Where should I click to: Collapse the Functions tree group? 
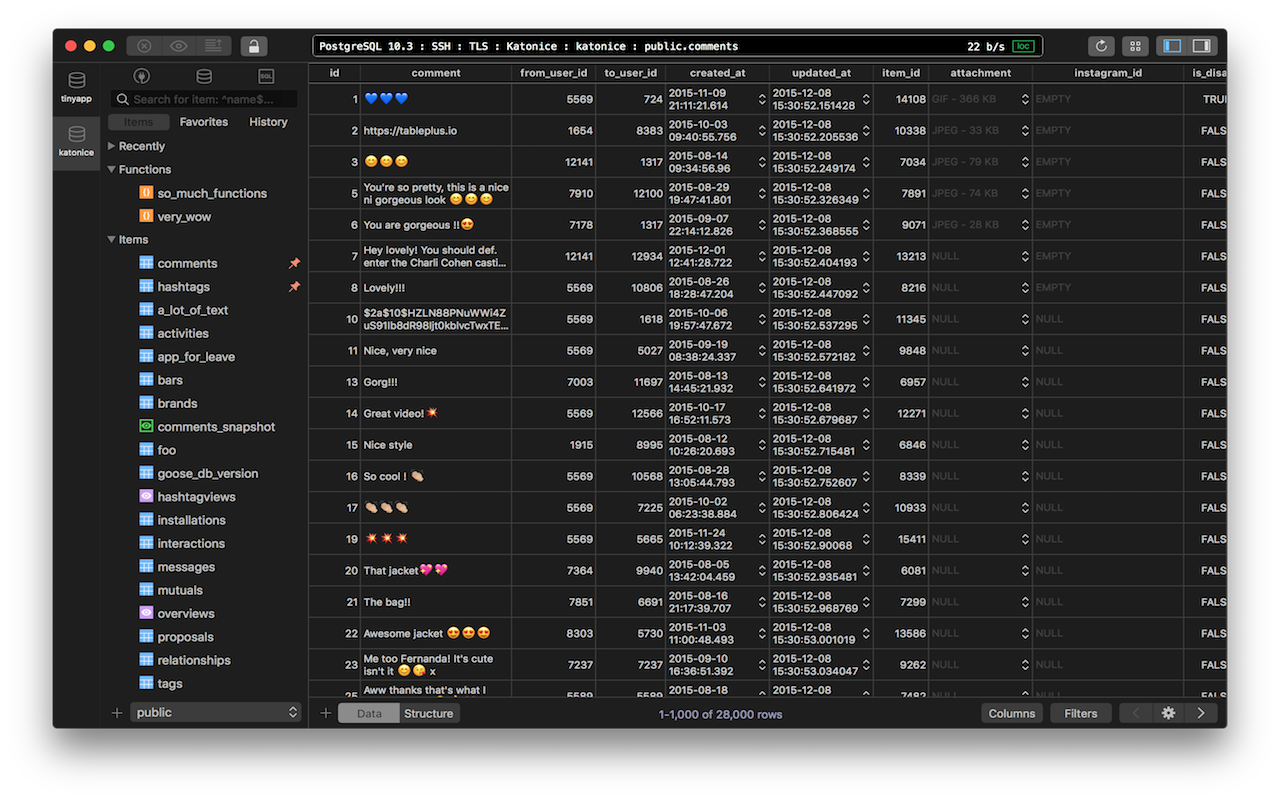coord(112,170)
